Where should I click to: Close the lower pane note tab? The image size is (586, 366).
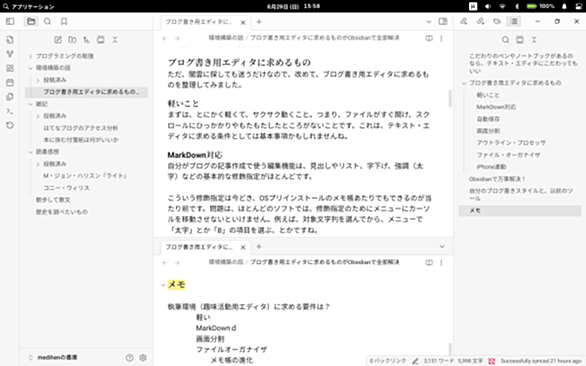(243, 247)
